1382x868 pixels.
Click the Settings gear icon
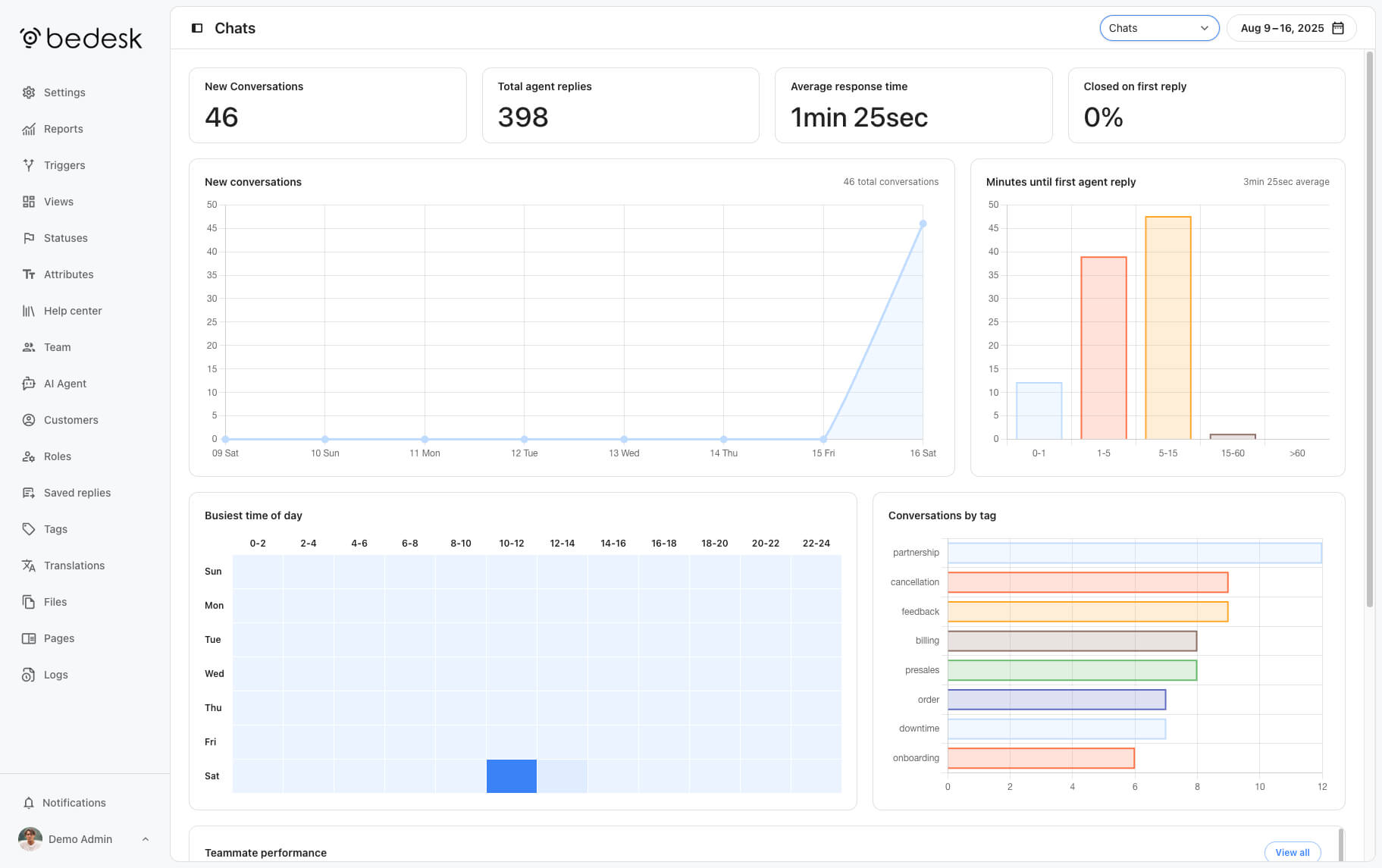(29, 92)
